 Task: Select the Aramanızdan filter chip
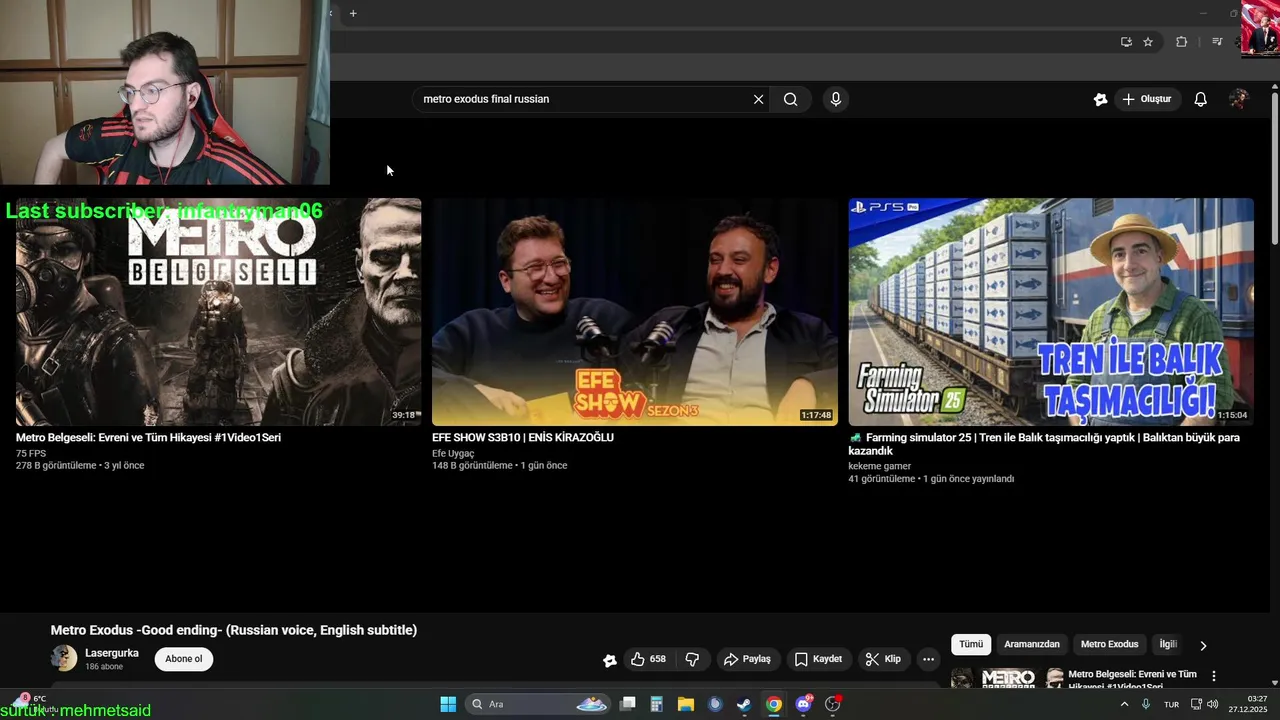[x=1032, y=644]
